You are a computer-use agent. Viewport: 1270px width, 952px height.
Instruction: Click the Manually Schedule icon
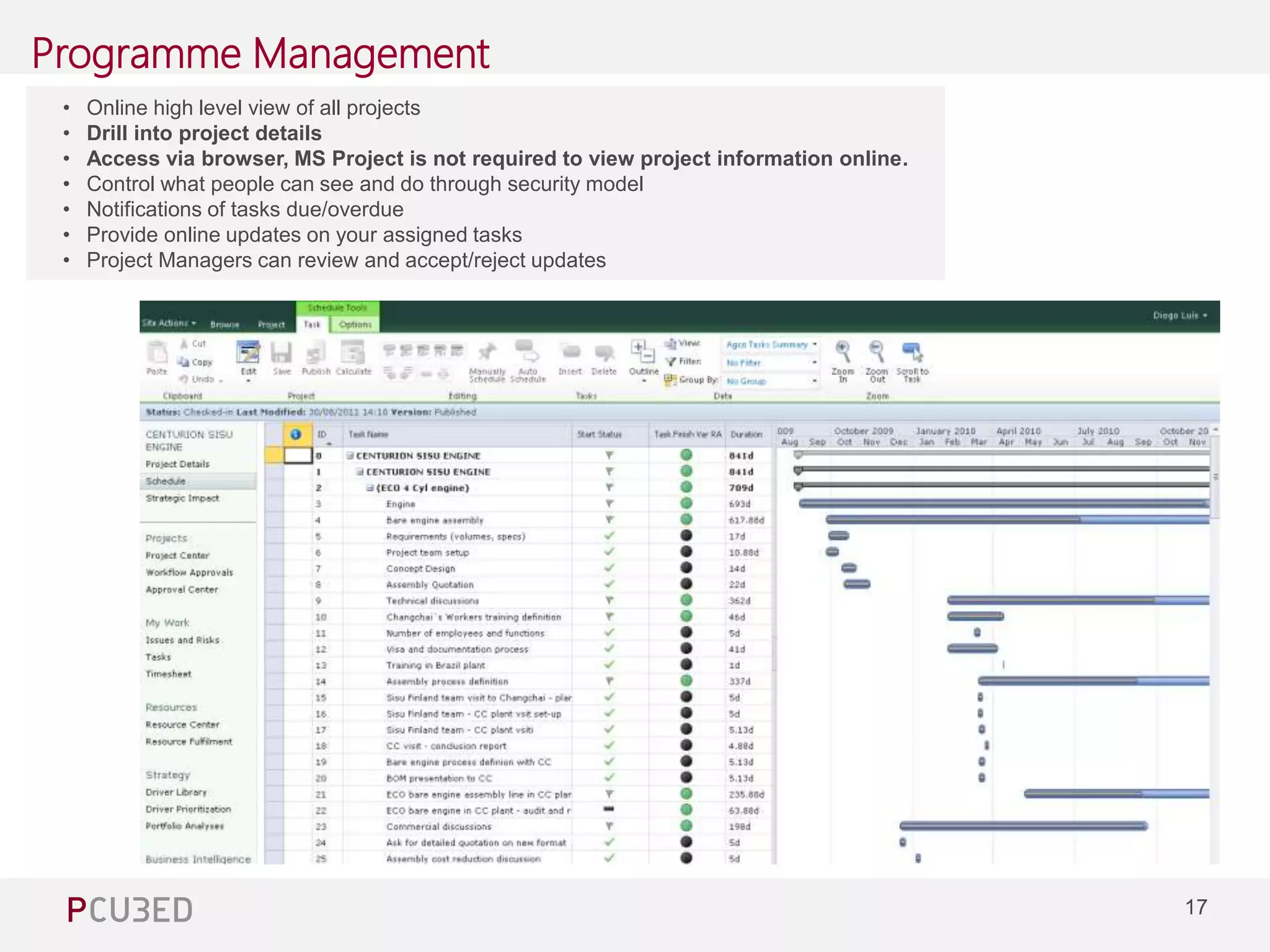tap(487, 352)
